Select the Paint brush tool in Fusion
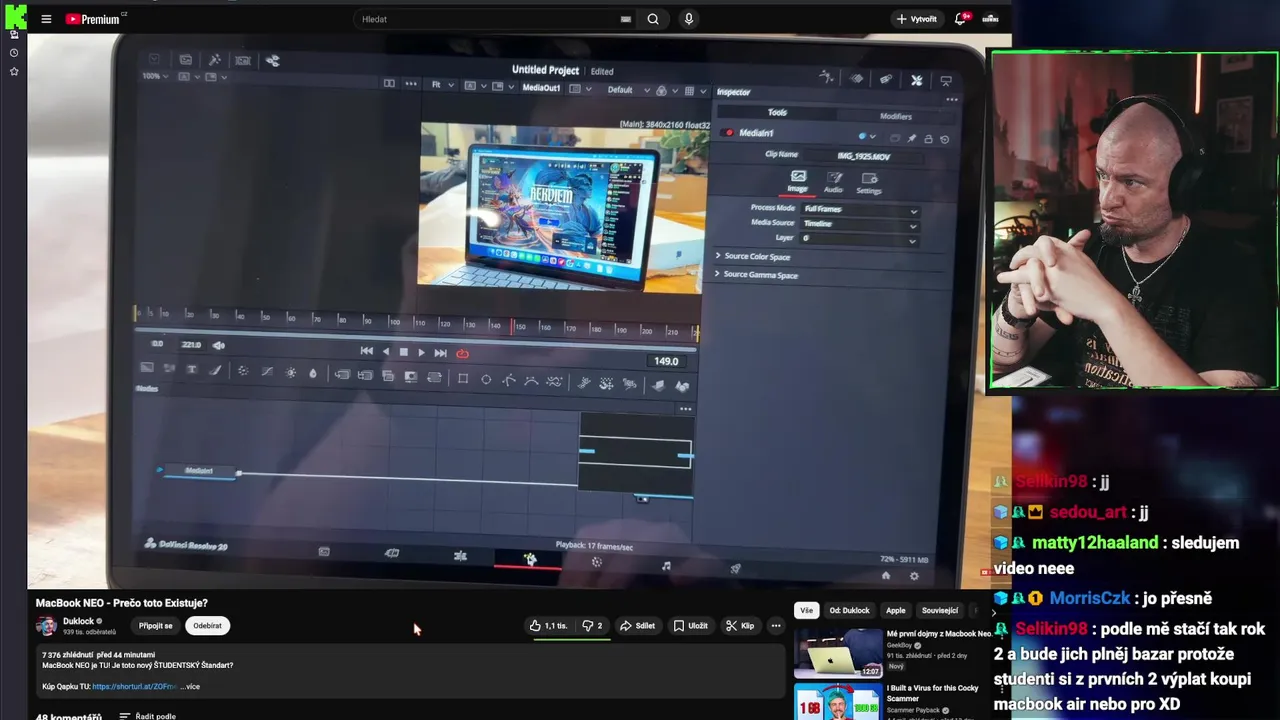Screen dimensions: 1280x720 coord(215,370)
